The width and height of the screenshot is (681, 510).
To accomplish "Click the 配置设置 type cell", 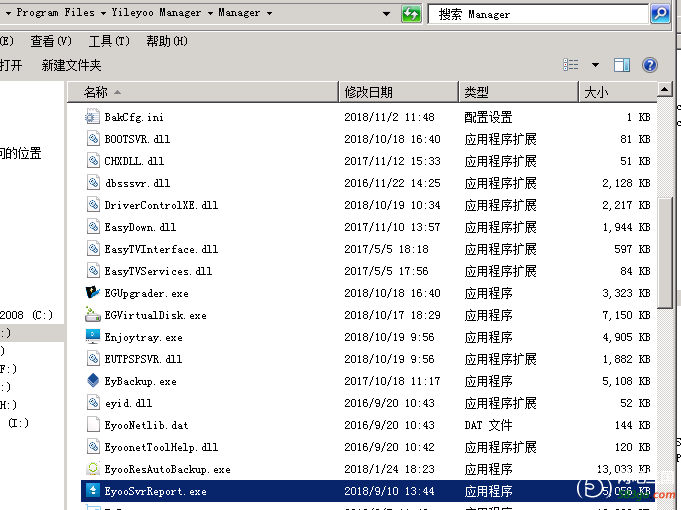I will click(x=488, y=117).
